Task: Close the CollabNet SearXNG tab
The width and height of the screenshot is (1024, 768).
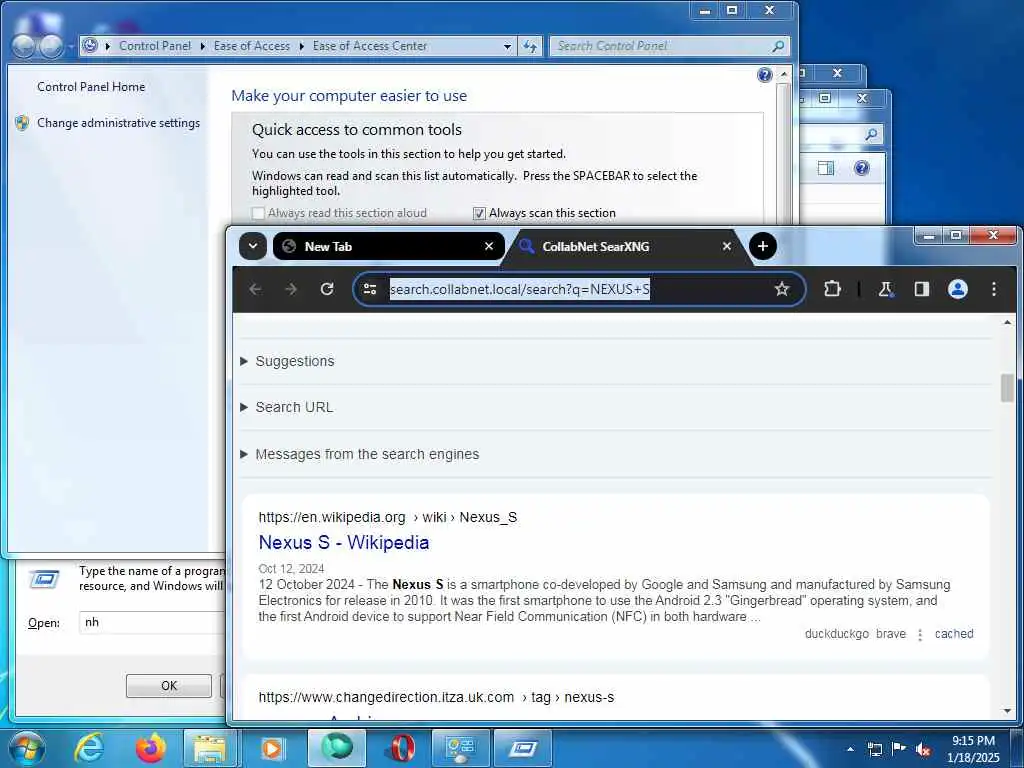Action: [727, 246]
